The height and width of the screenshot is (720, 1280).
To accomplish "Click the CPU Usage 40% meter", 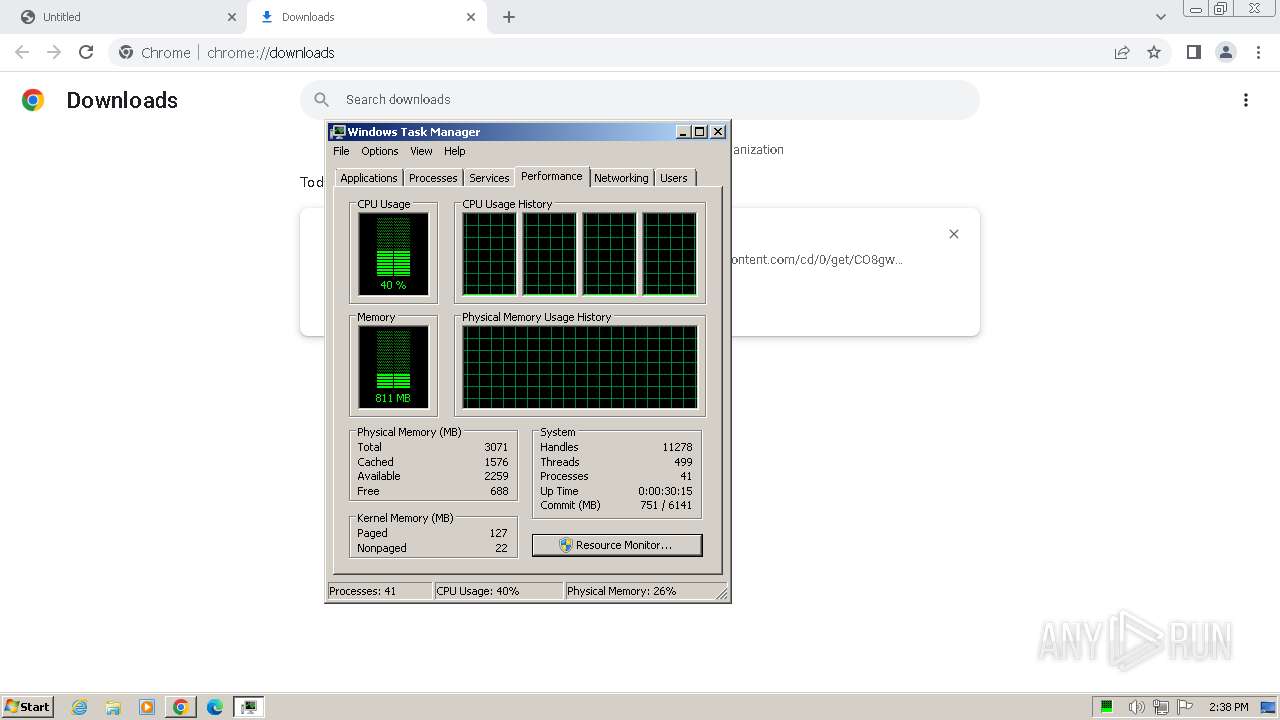I will pyautogui.click(x=393, y=253).
